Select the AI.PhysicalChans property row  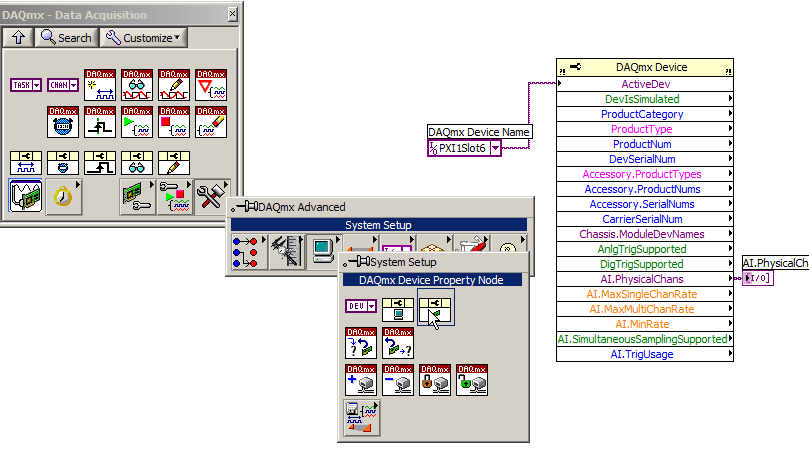[x=645, y=279]
